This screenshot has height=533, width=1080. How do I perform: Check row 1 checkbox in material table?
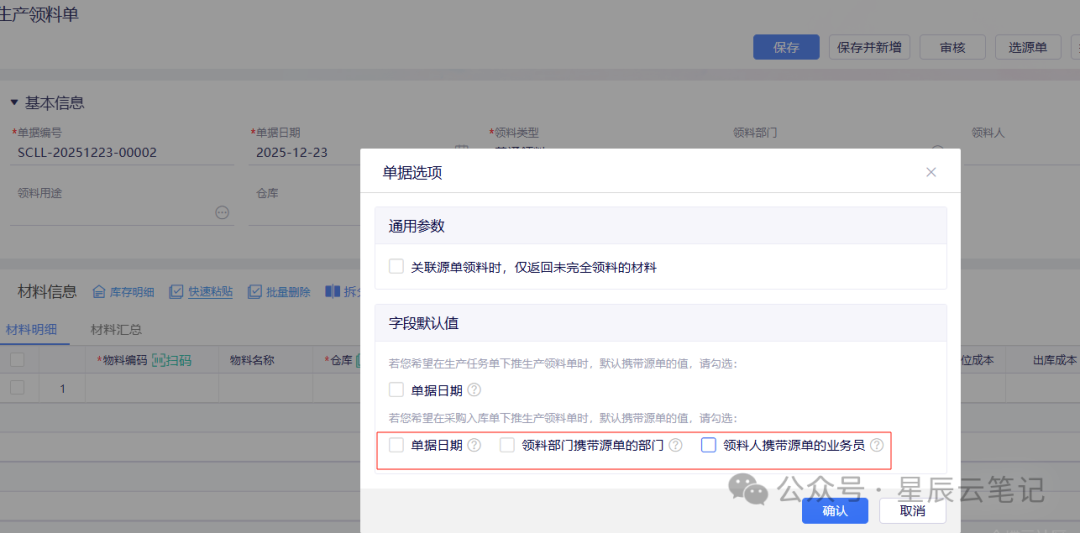(17, 388)
